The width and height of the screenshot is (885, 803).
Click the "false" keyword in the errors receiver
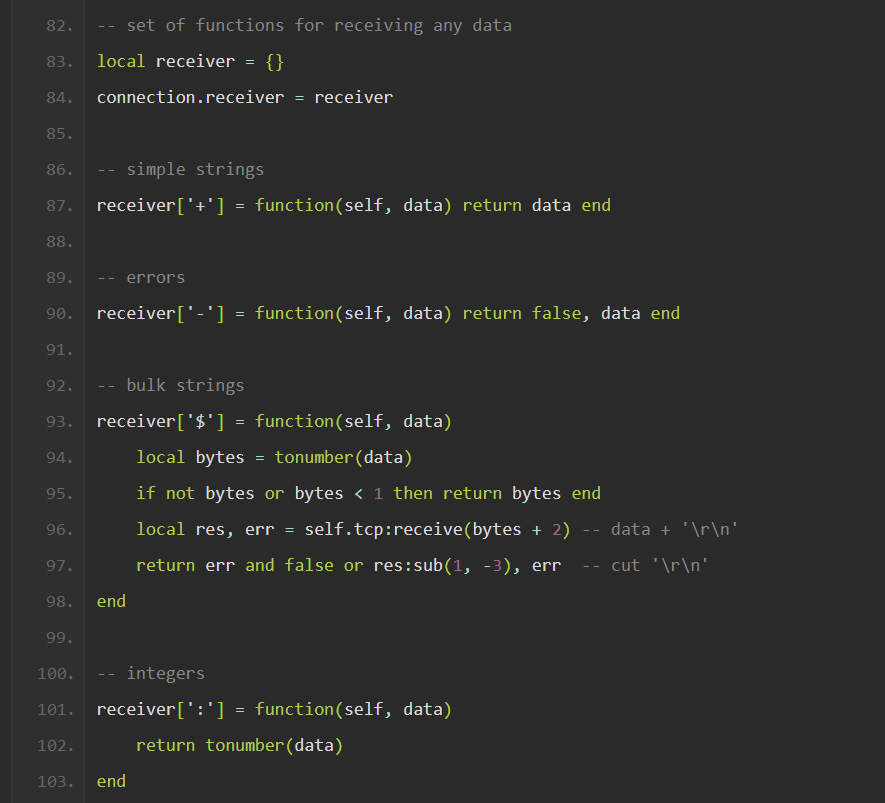[556, 313]
